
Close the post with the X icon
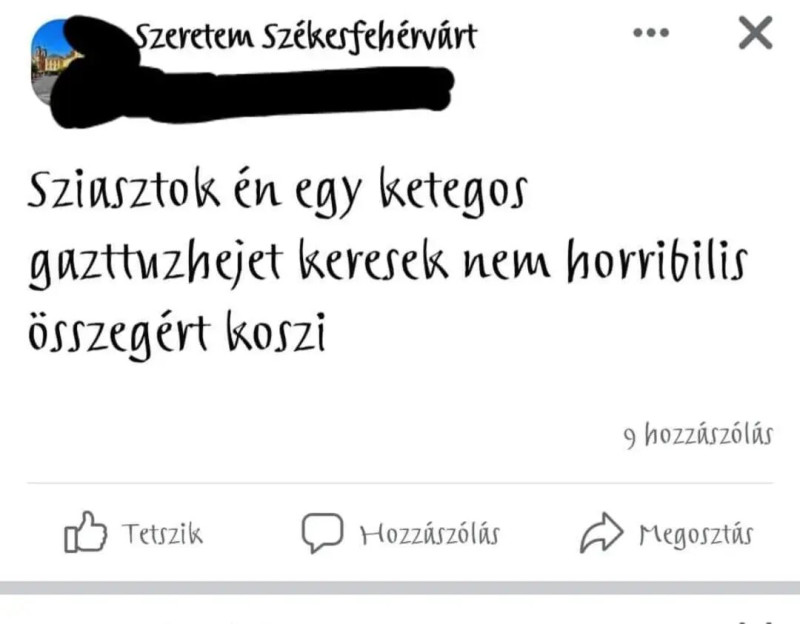[756, 33]
